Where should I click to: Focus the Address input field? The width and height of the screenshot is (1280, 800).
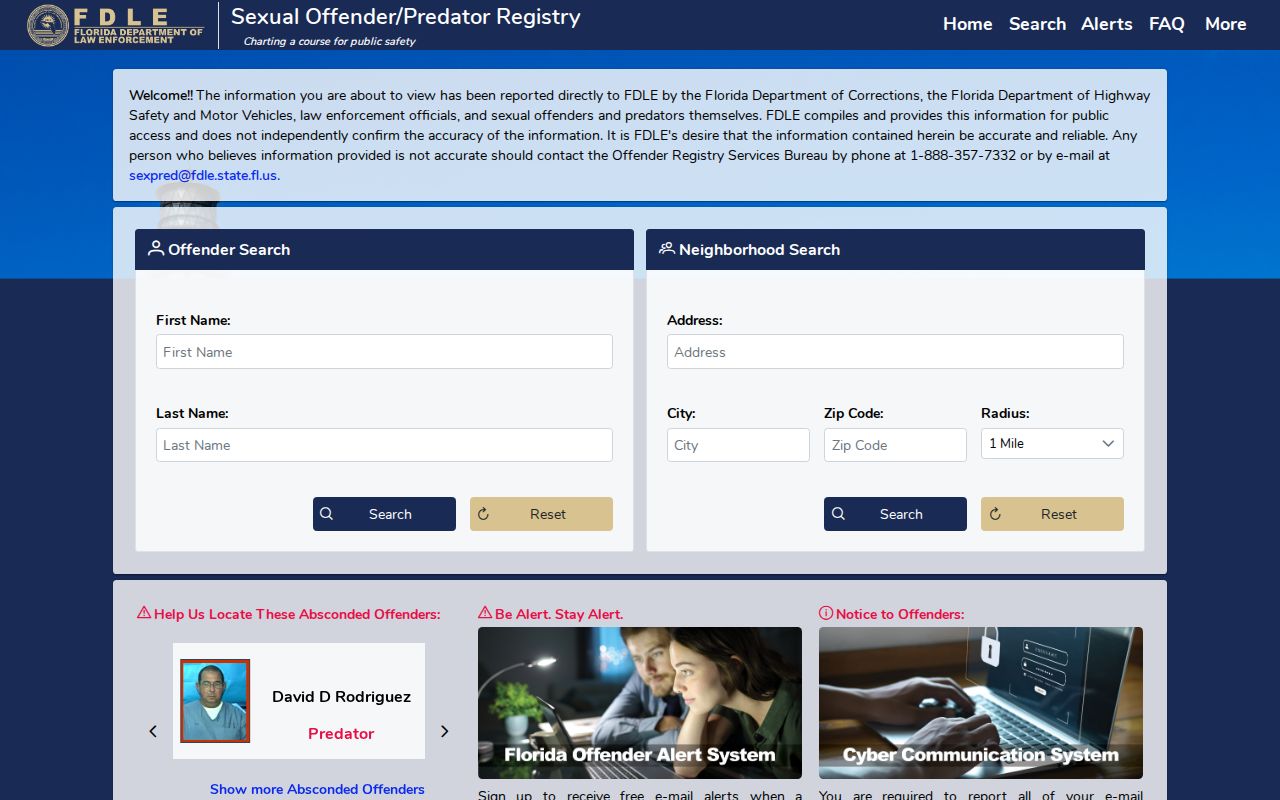(x=895, y=352)
